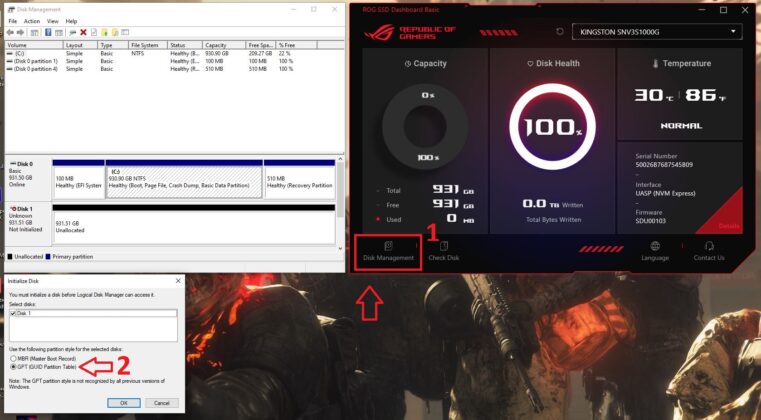Open File menu in Disk Management

tap(13, 21)
